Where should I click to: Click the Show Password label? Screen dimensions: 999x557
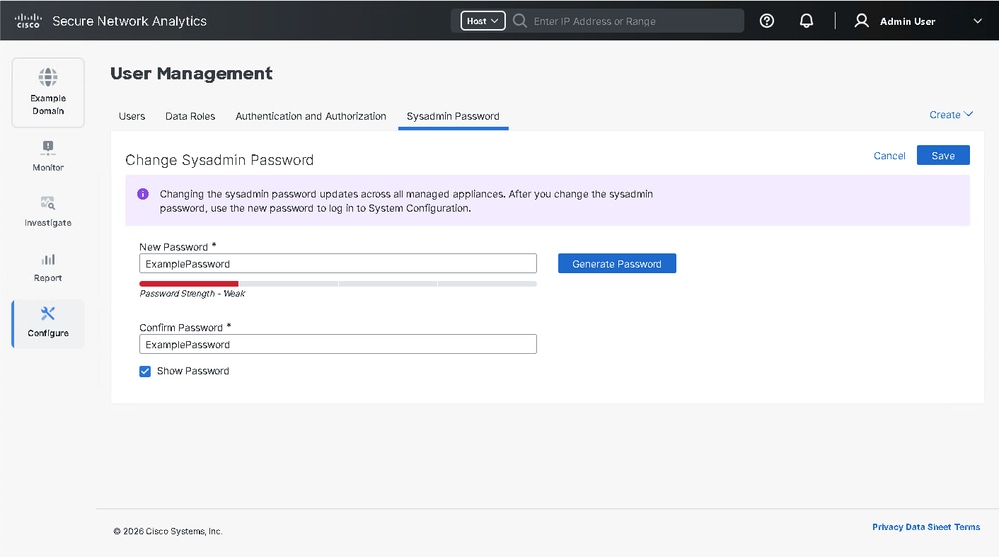click(x=193, y=371)
